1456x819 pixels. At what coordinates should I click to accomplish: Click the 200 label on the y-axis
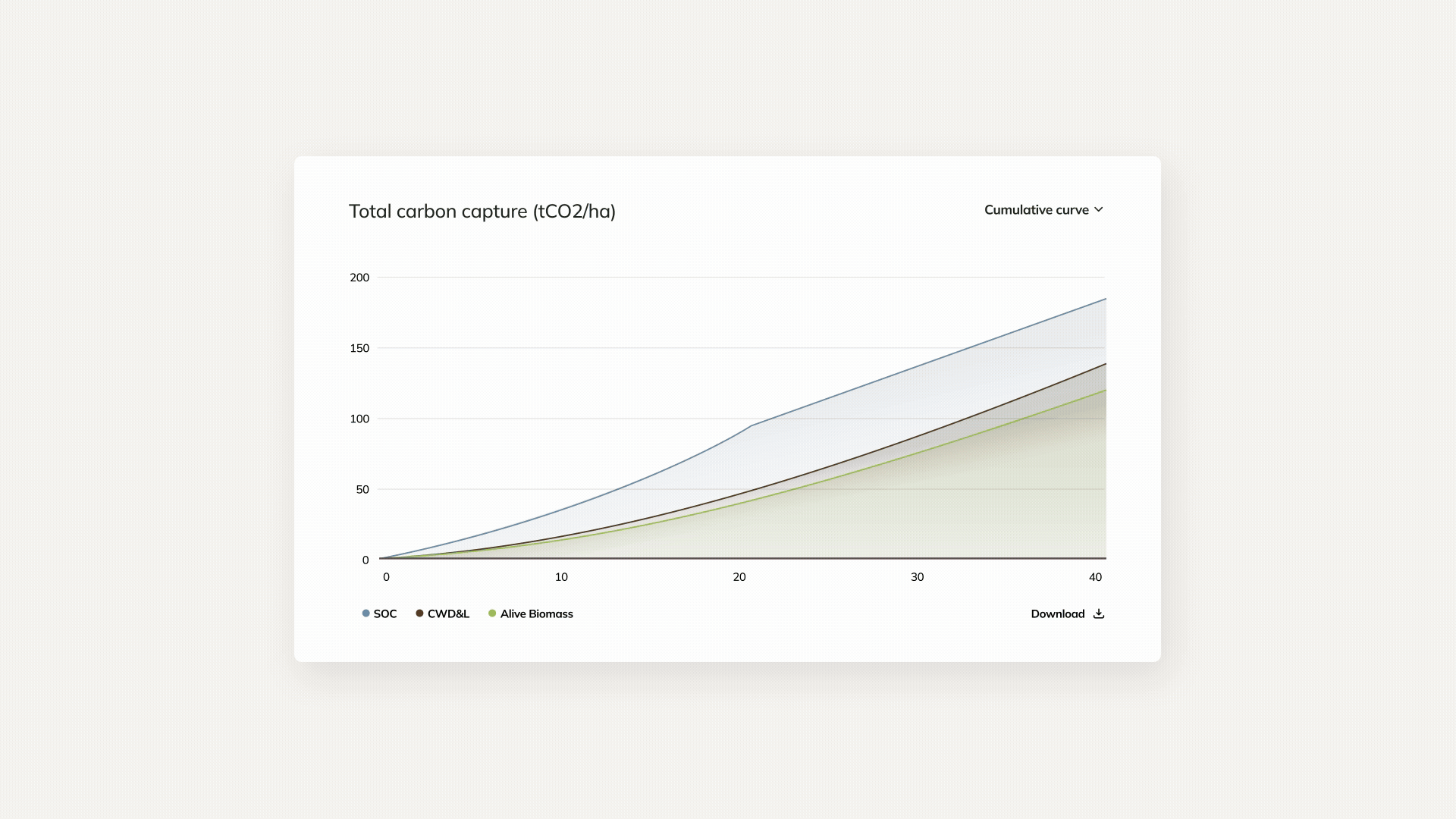click(x=359, y=278)
